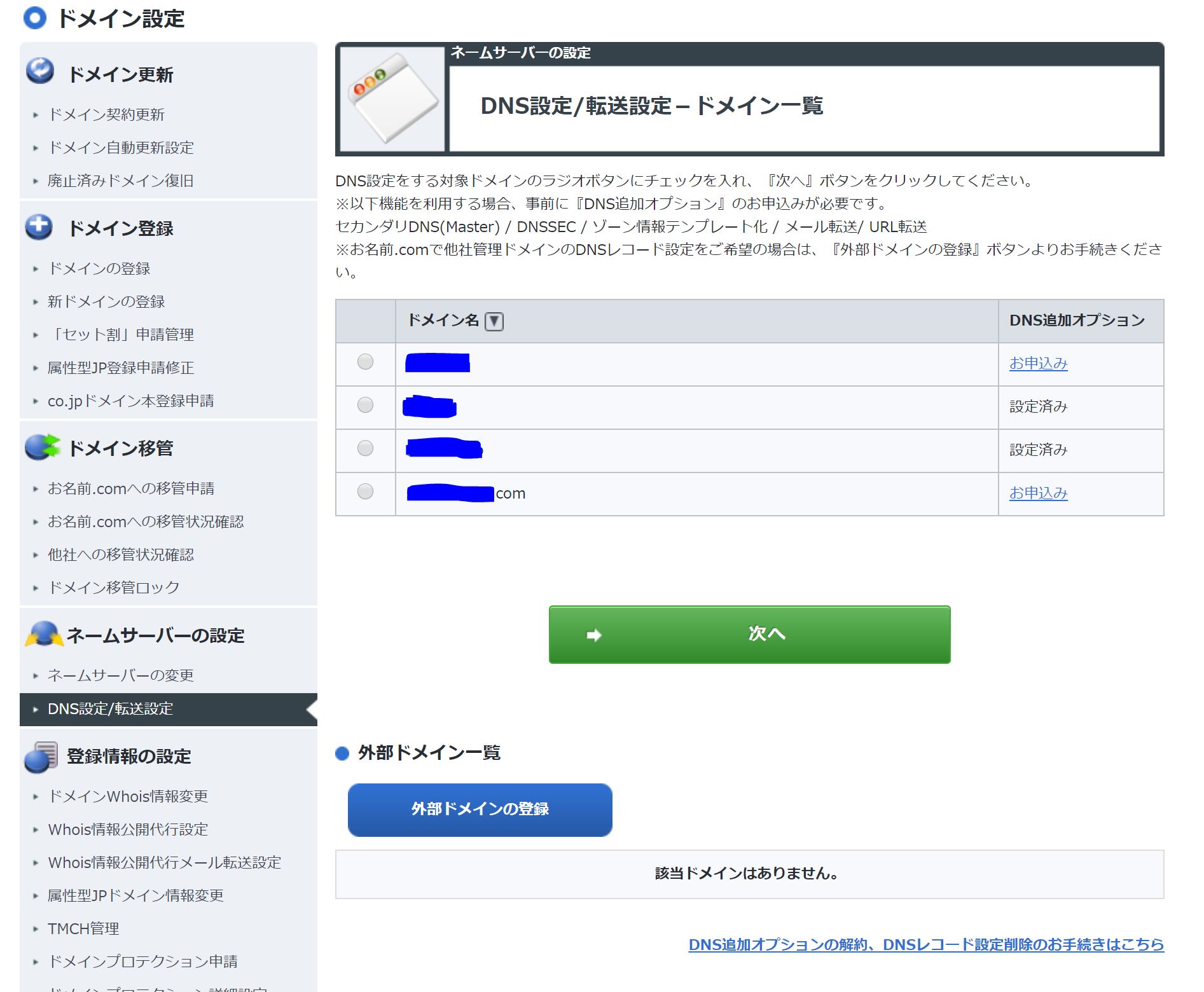
Task: Click the 登録情報の設定 document globe icon
Action: (x=41, y=756)
